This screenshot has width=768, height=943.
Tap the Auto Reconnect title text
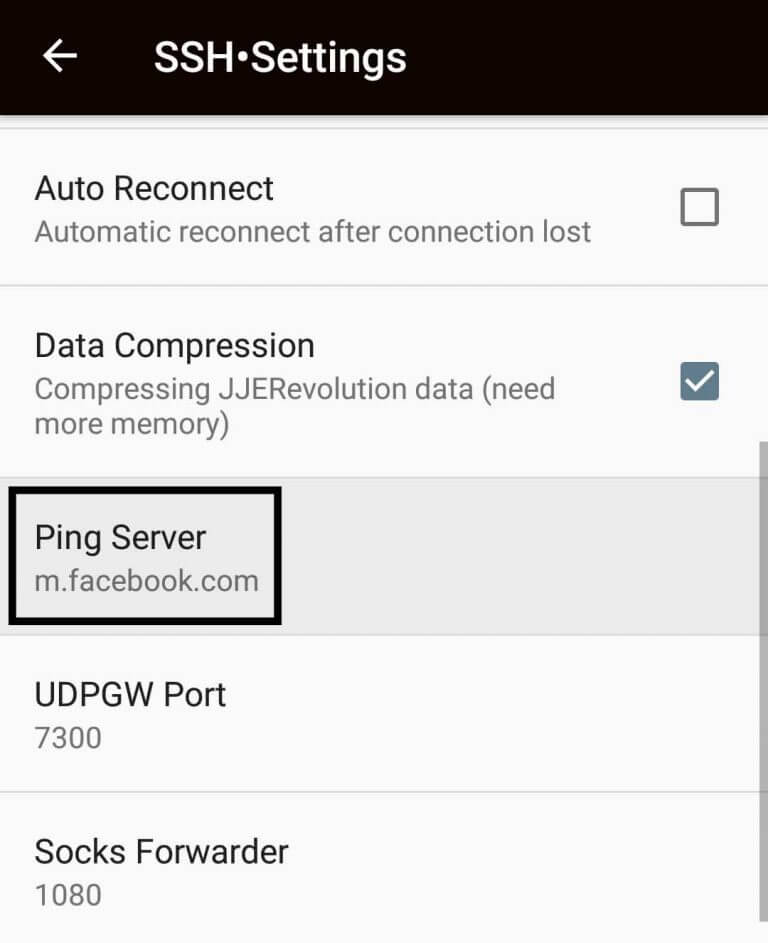pyautogui.click(x=154, y=189)
